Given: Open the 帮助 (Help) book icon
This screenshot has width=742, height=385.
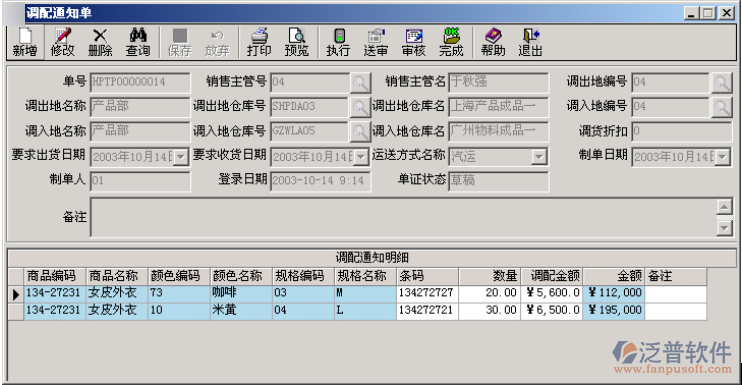Looking at the screenshot, I should click(493, 43).
